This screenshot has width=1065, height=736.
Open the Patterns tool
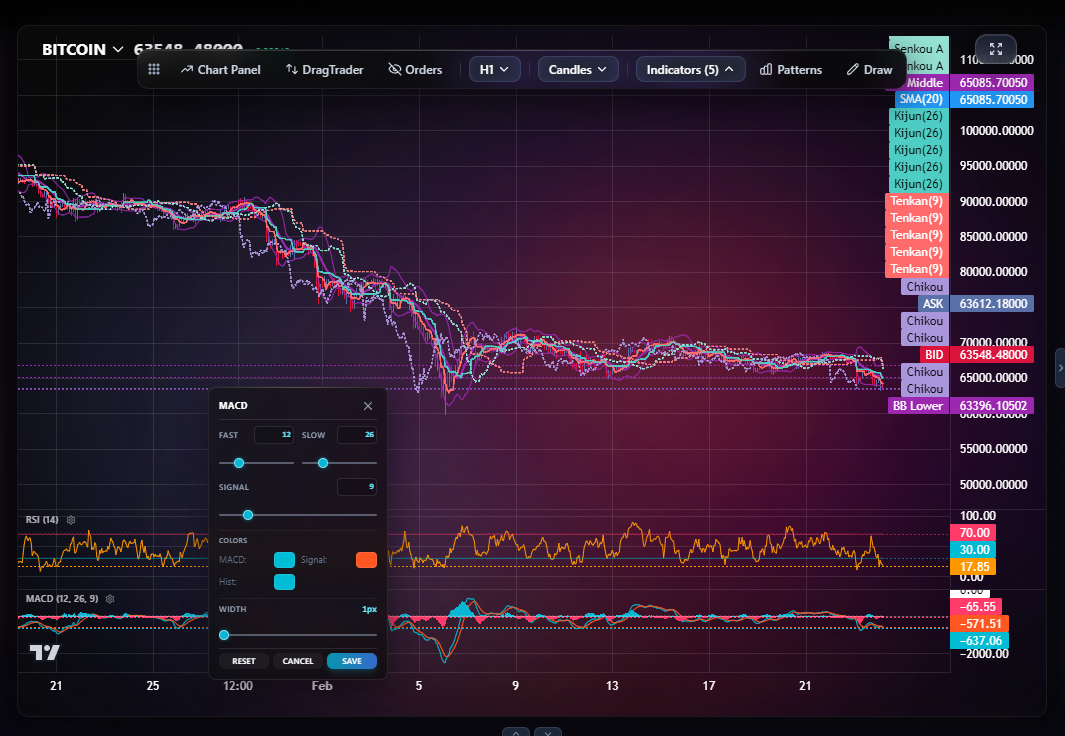790,70
